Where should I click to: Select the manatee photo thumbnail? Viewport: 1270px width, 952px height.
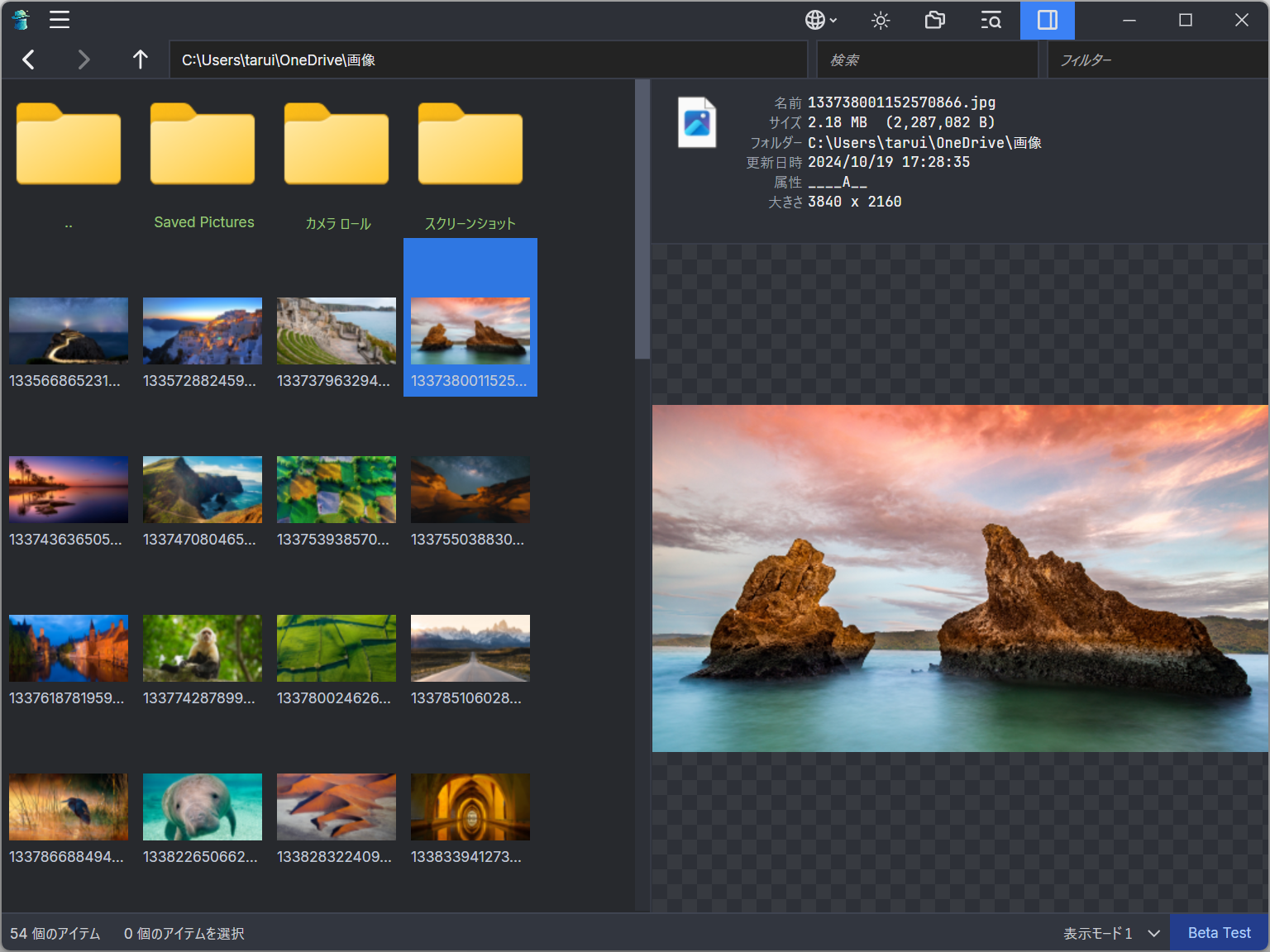point(203,807)
